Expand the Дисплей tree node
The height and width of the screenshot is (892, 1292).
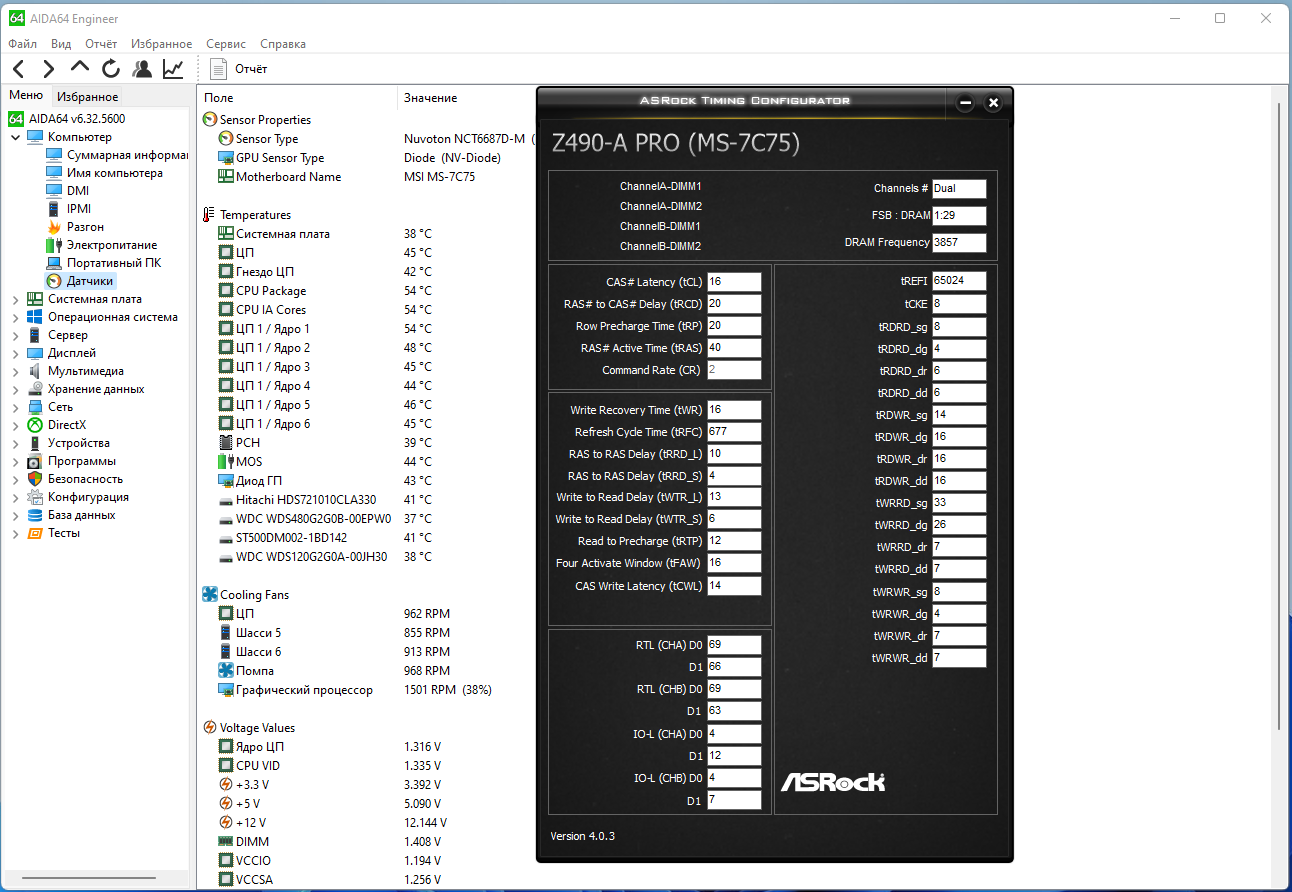16,353
